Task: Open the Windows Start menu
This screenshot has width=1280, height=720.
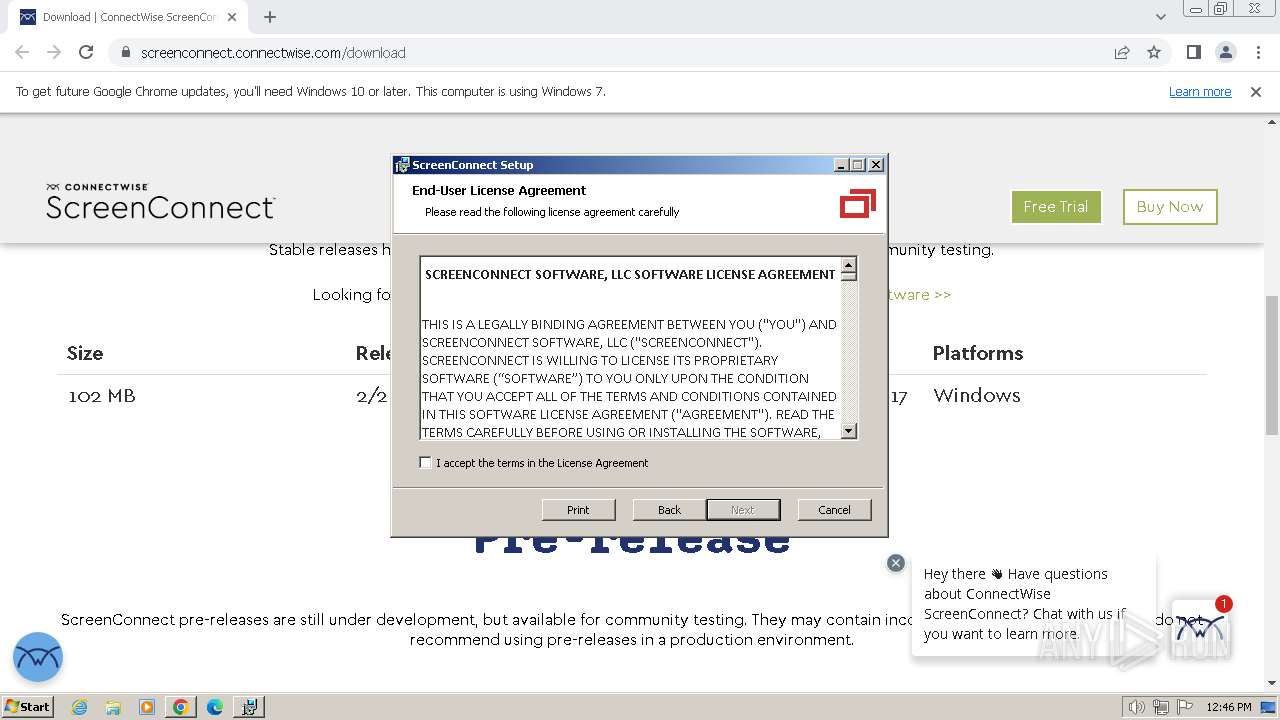Action: (28, 706)
